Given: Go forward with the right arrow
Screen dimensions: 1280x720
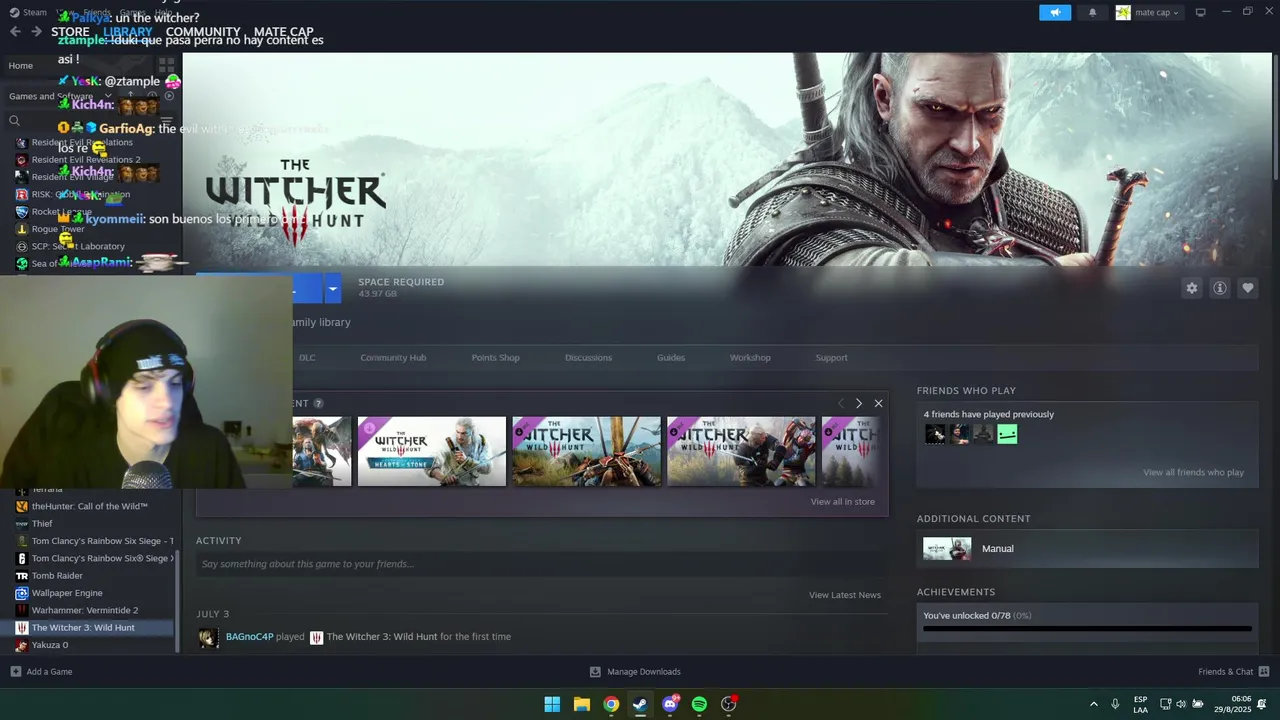Looking at the screenshot, I should pyautogui.click(x=36, y=32).
